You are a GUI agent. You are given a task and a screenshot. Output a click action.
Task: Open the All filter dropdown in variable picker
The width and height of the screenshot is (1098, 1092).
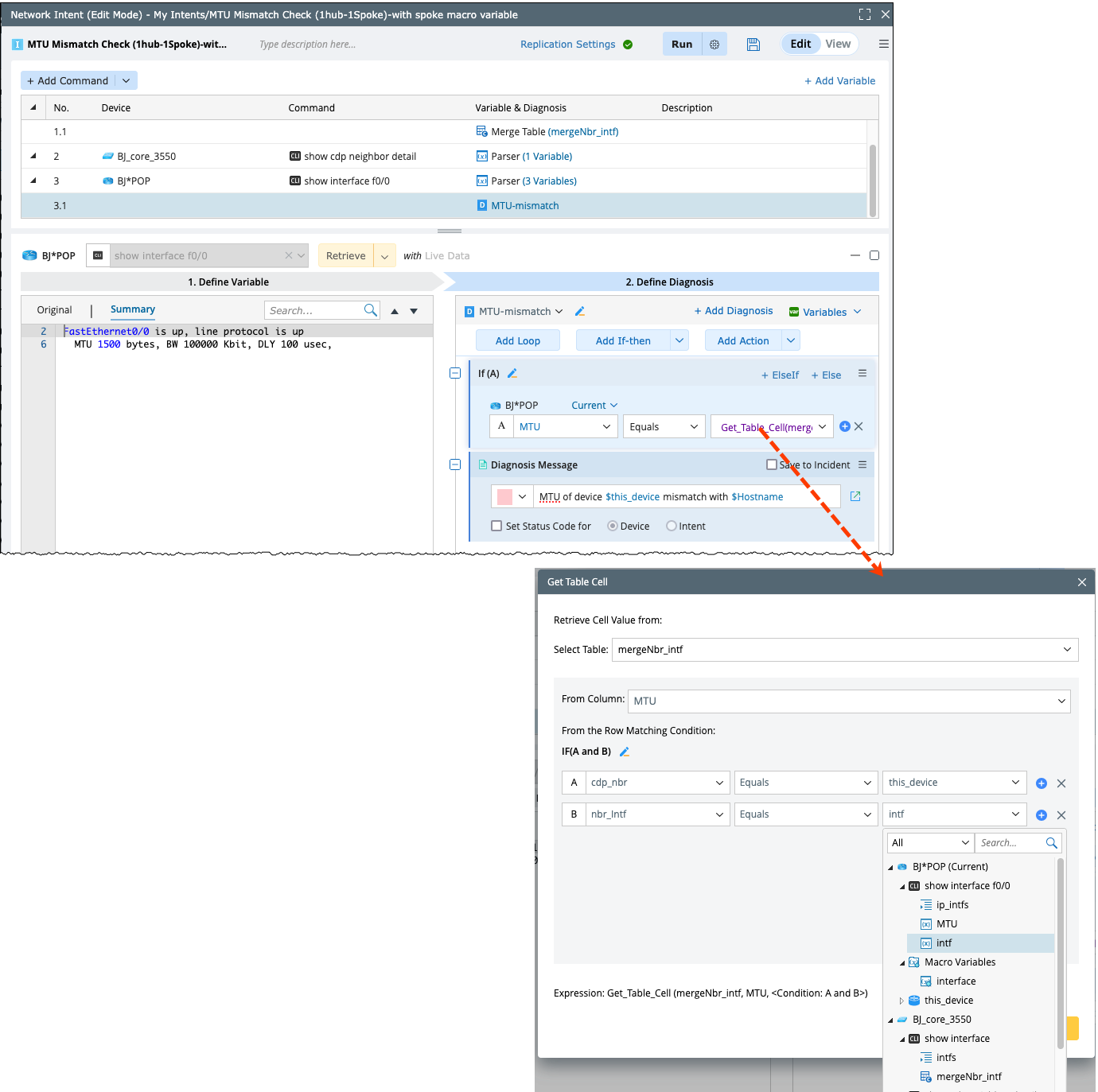[931, 843]
